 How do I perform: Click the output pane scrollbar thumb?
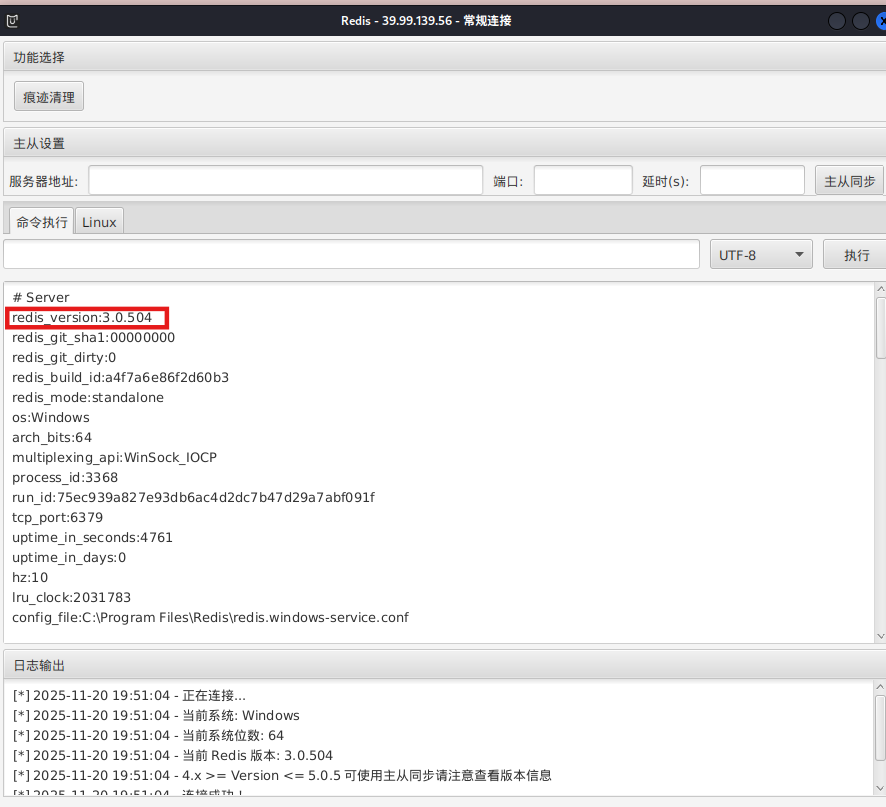[880, 328]
